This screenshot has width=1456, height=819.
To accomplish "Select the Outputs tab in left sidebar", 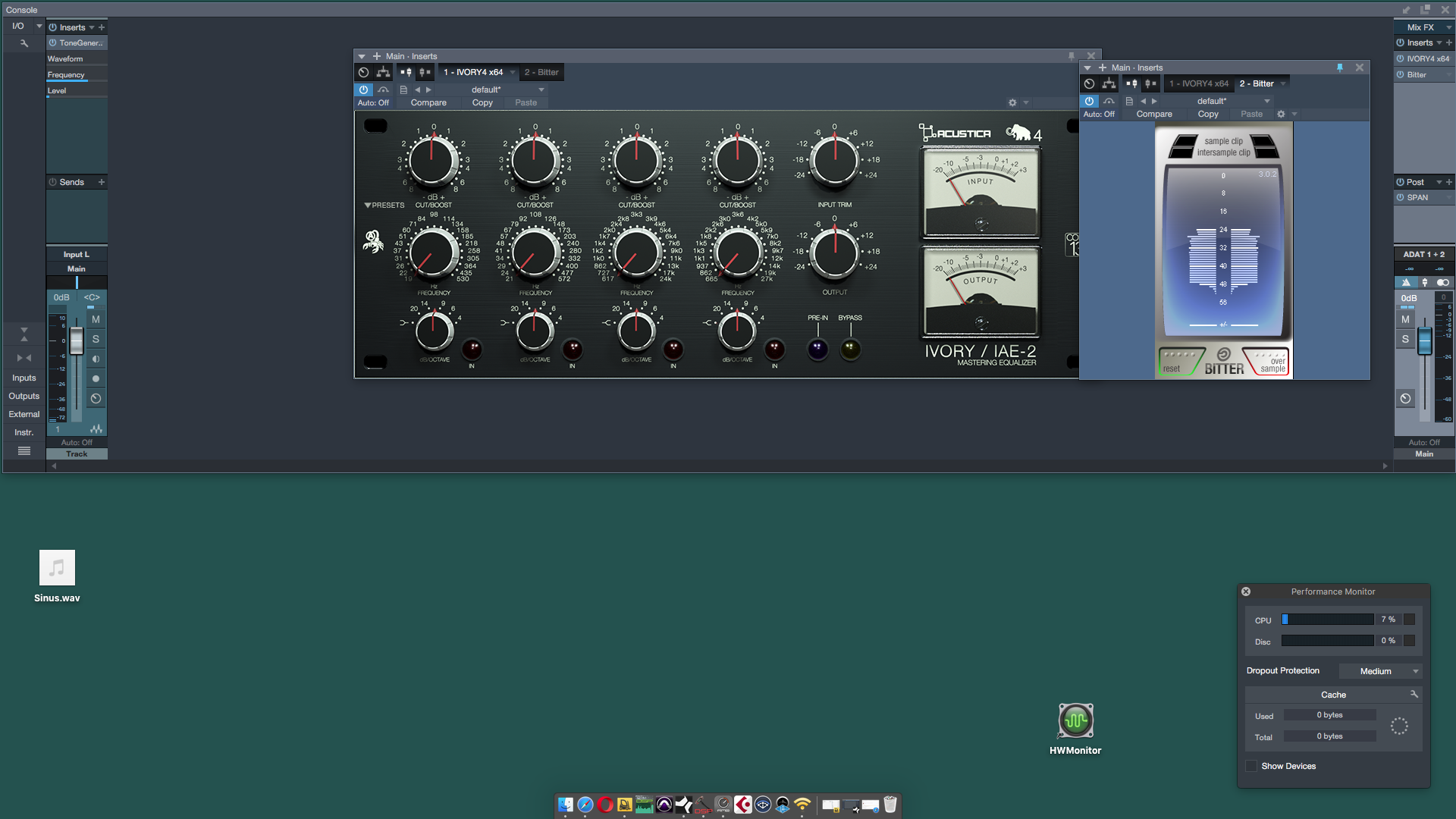I will 24,396.
